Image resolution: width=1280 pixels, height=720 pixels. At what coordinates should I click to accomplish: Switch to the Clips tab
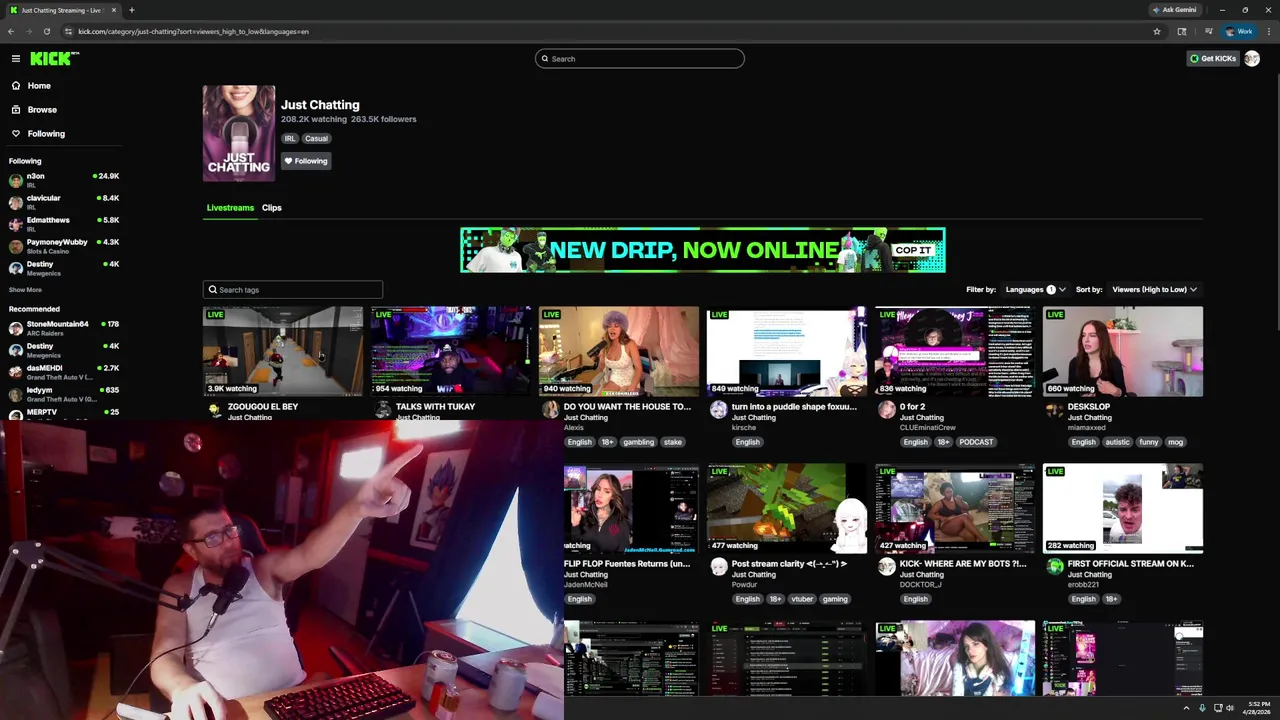click(272, 208)
